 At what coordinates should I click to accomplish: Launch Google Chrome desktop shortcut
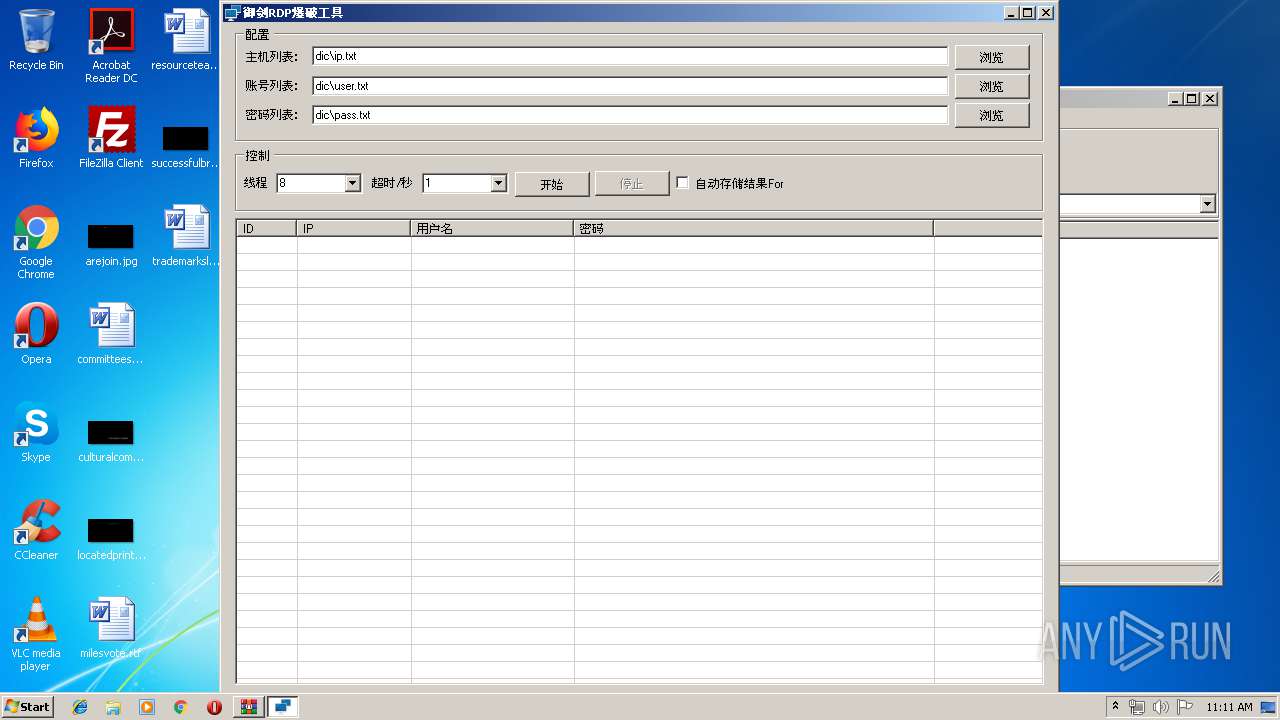click(36, 242)
